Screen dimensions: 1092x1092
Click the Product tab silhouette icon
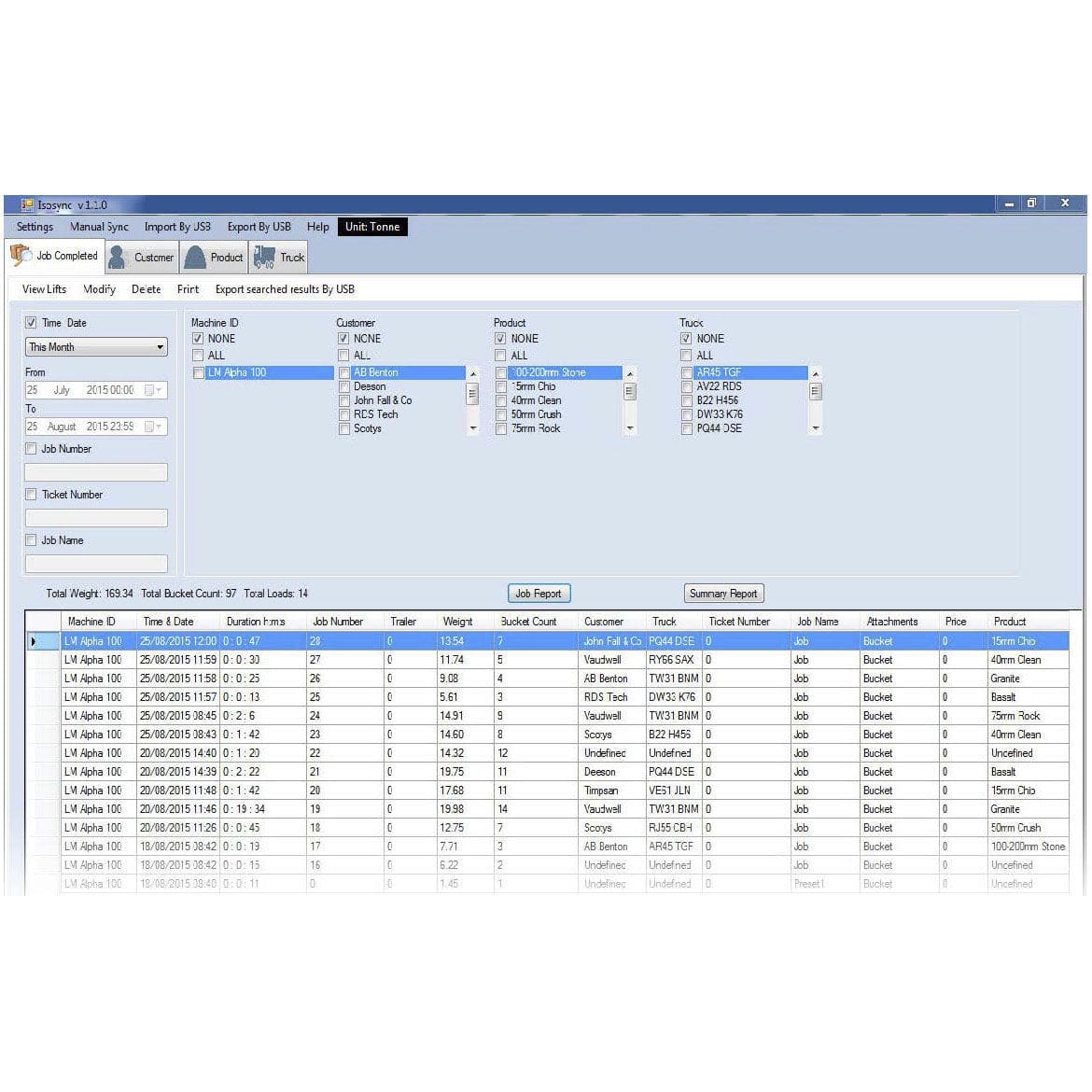click(x=196, y=256)
